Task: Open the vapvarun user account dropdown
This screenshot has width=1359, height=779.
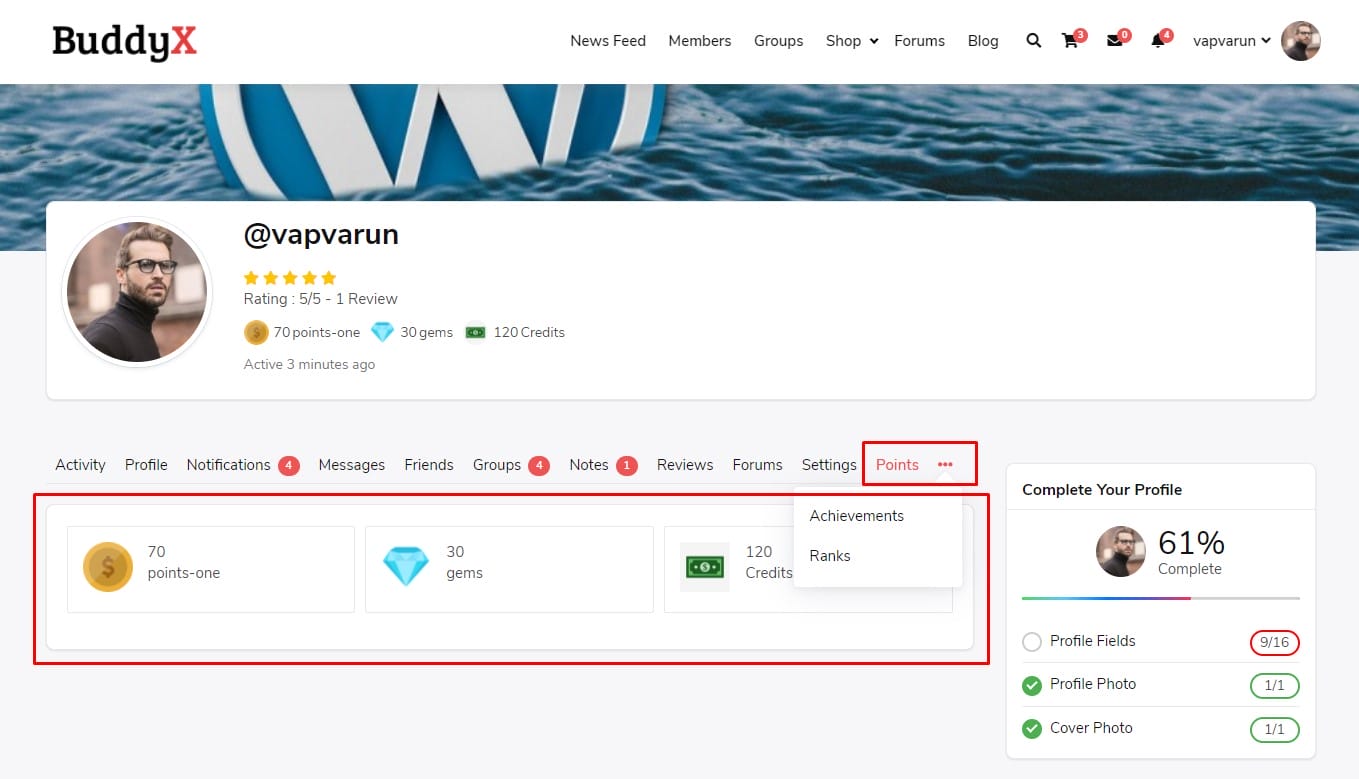Action: click(1231, 41)
